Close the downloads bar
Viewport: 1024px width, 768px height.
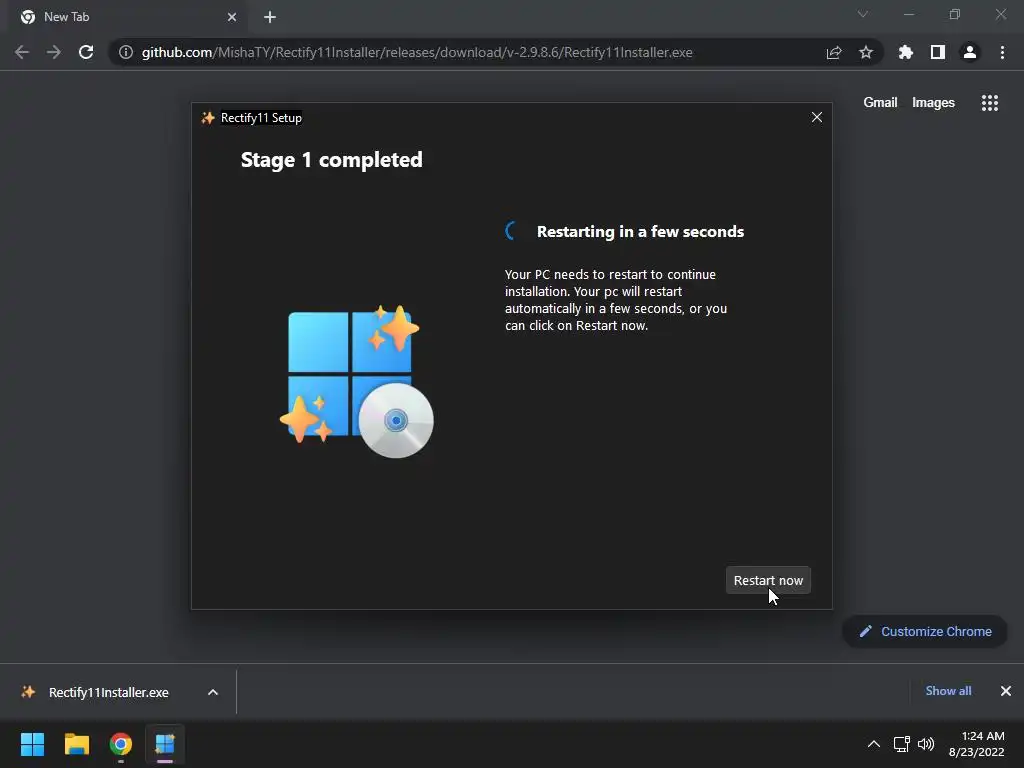[x=1006, y=691]
